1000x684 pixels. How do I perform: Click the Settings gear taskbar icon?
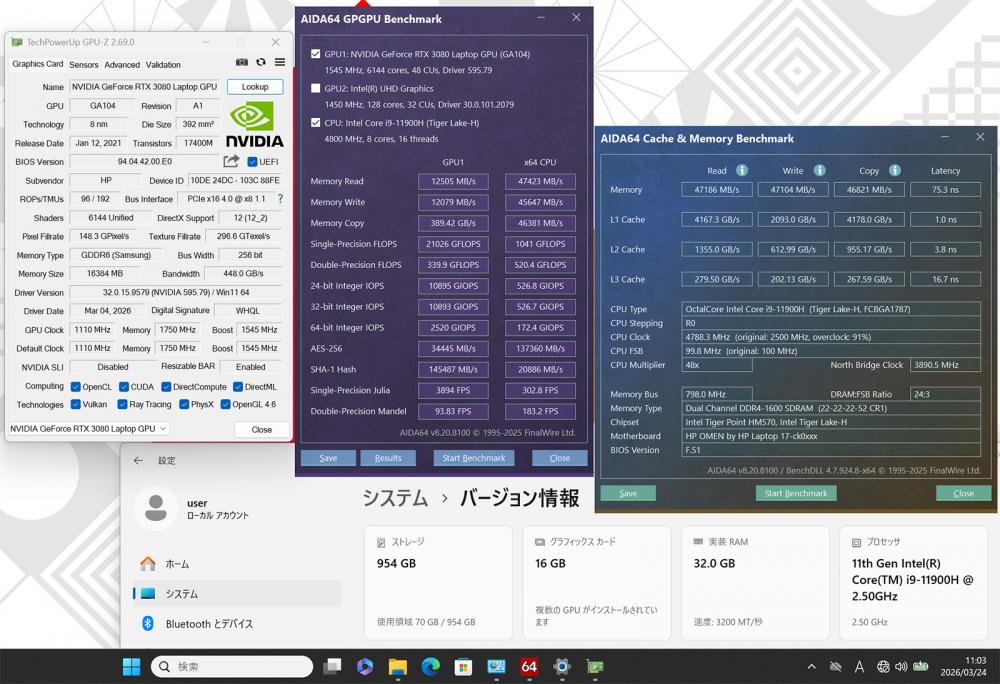(562, 667)
